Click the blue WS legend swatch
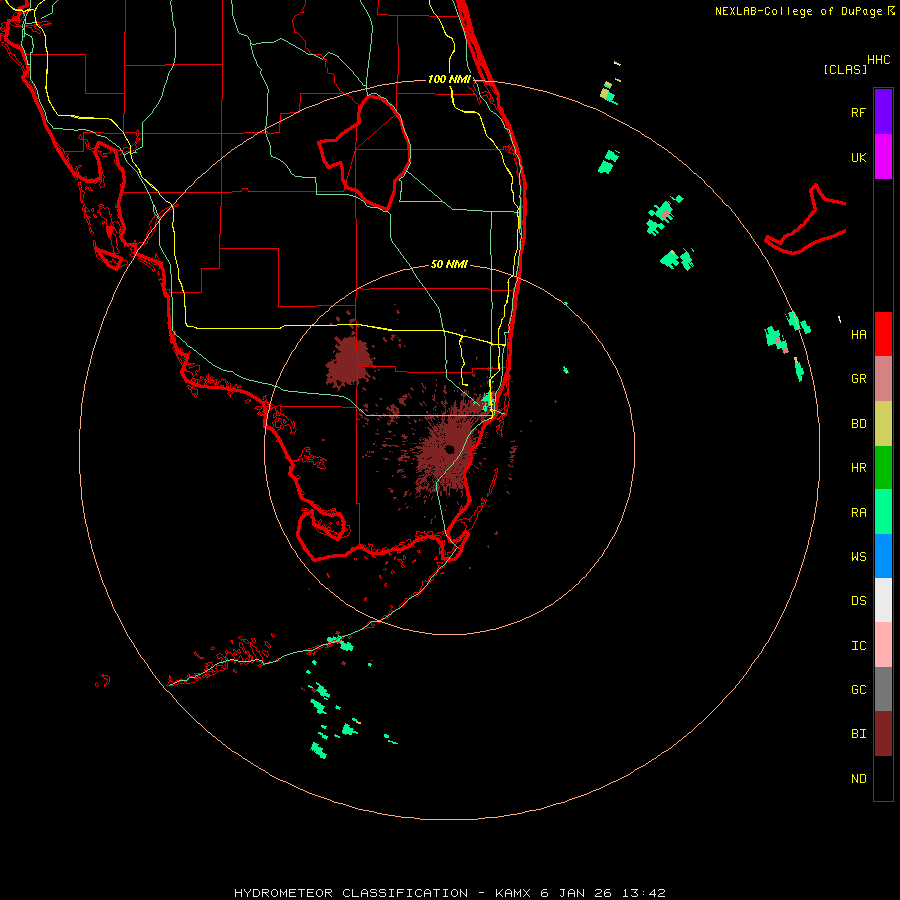Screen dimensions: 900x900 click(x=883, y=556)
